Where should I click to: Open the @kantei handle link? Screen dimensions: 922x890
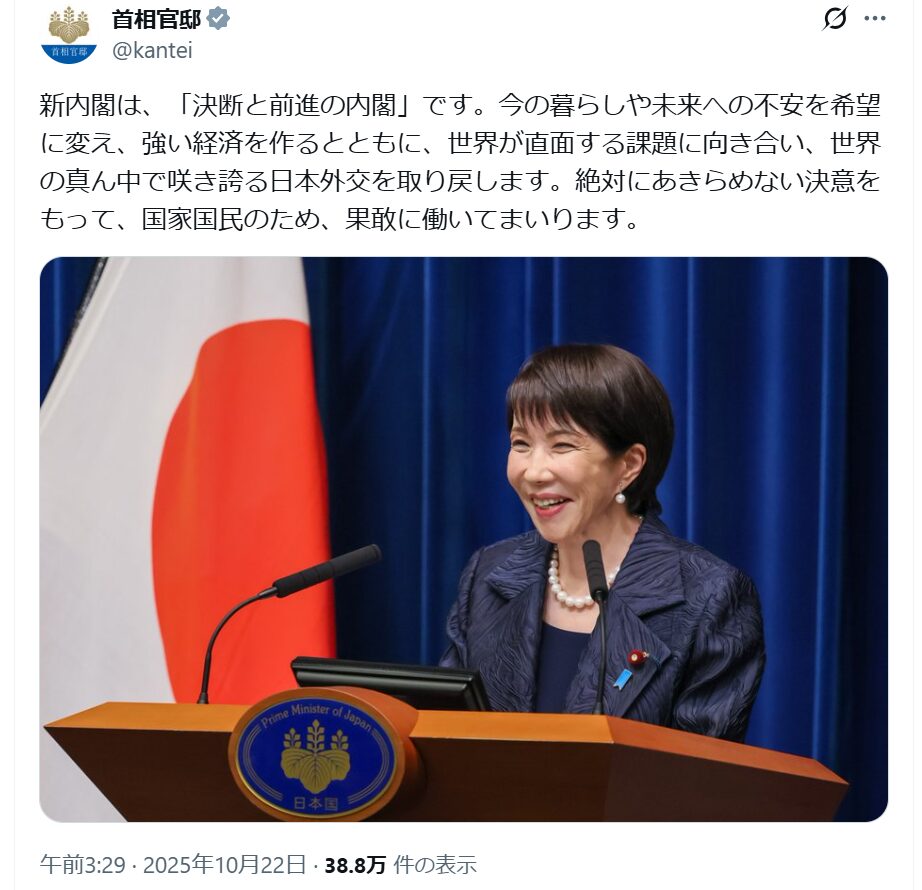[x=152, y=51]
